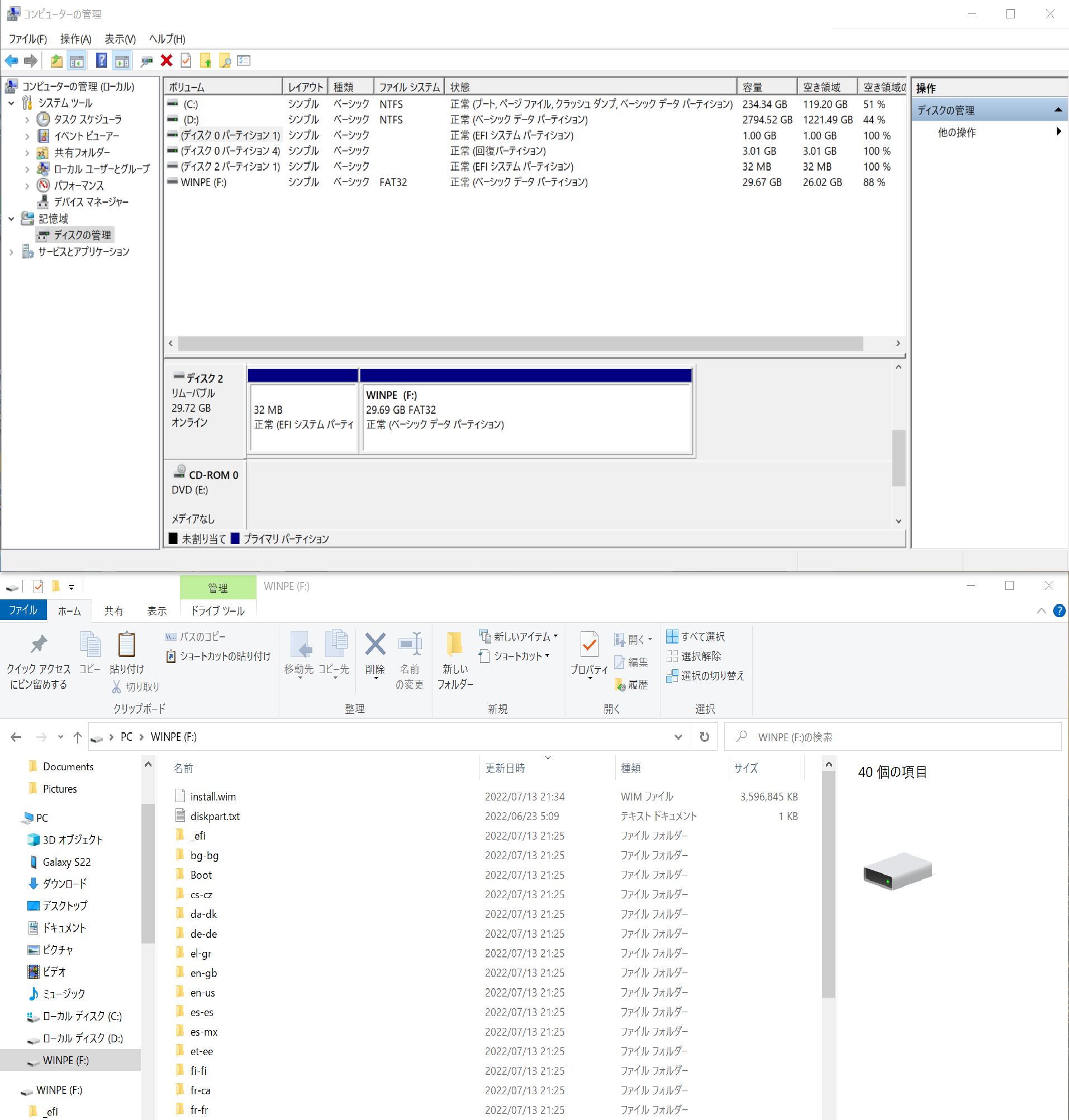Click the red X delete icon on the toolbar
Viewport: 1069px width, 1120px height.
coord(166,60)
